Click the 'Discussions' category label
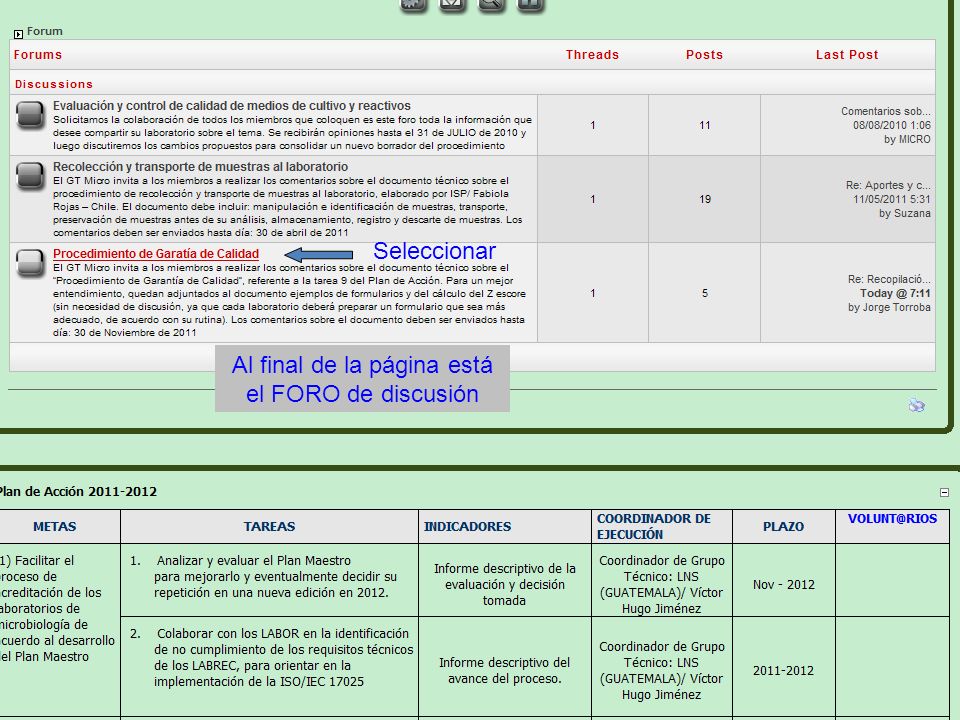The width and height of the screenshot is (960, 720). (54, 84)
